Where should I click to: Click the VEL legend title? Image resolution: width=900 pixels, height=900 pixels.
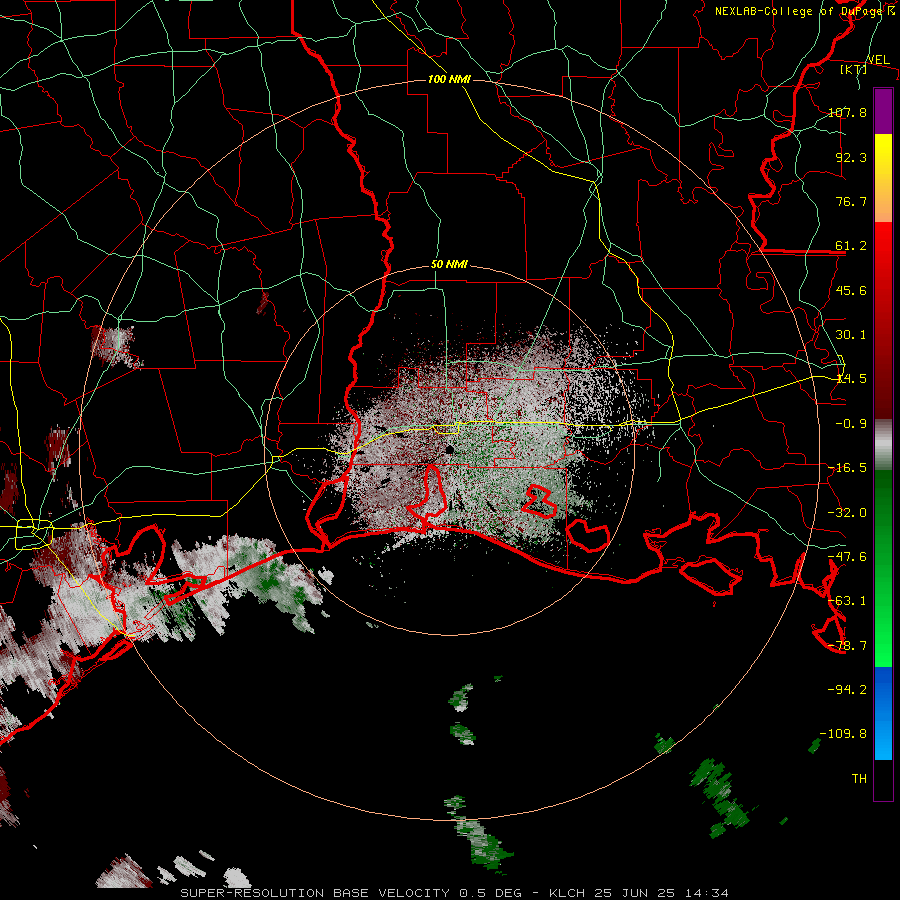coord(878,59)
